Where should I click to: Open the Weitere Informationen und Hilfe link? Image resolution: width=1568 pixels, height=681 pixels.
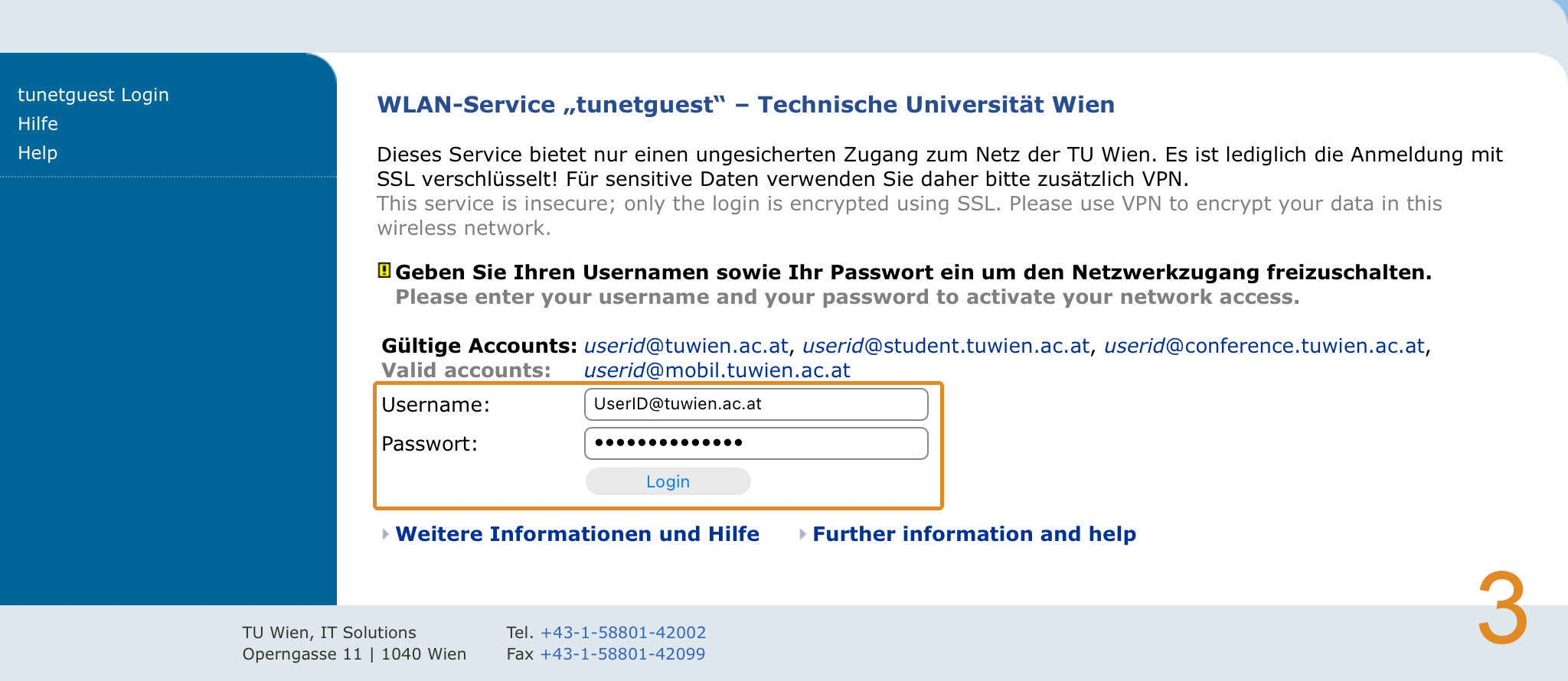tap(577, 534)
